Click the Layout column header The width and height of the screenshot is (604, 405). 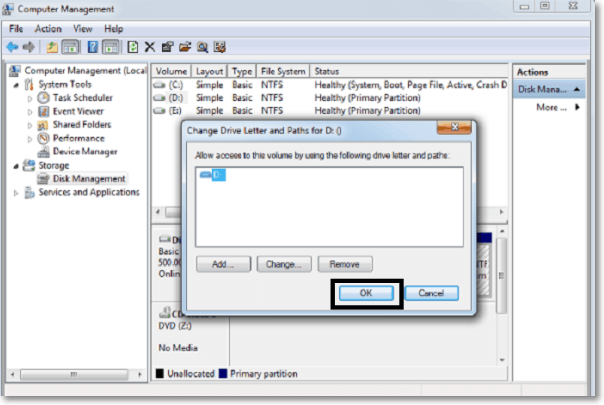coord(209,71)
